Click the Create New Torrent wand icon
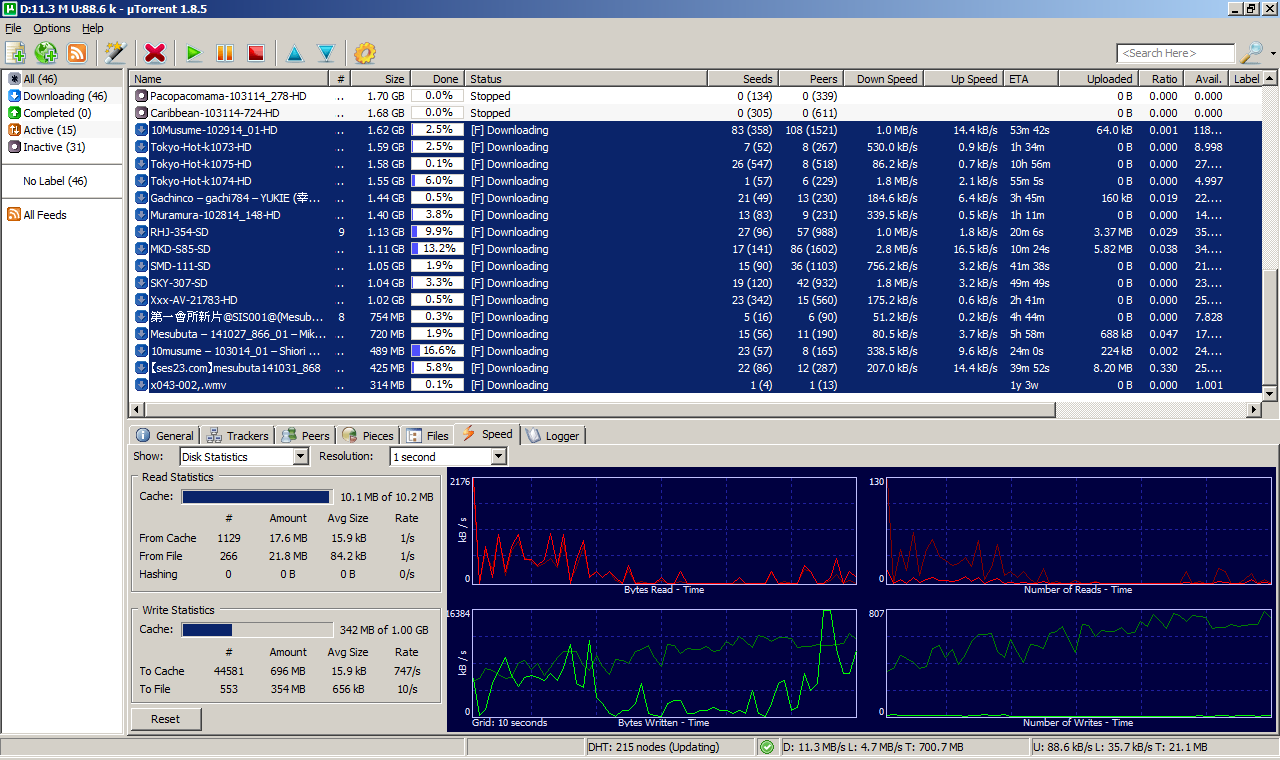This screenshot has width=1280, height=760. [x=116, y=53]
